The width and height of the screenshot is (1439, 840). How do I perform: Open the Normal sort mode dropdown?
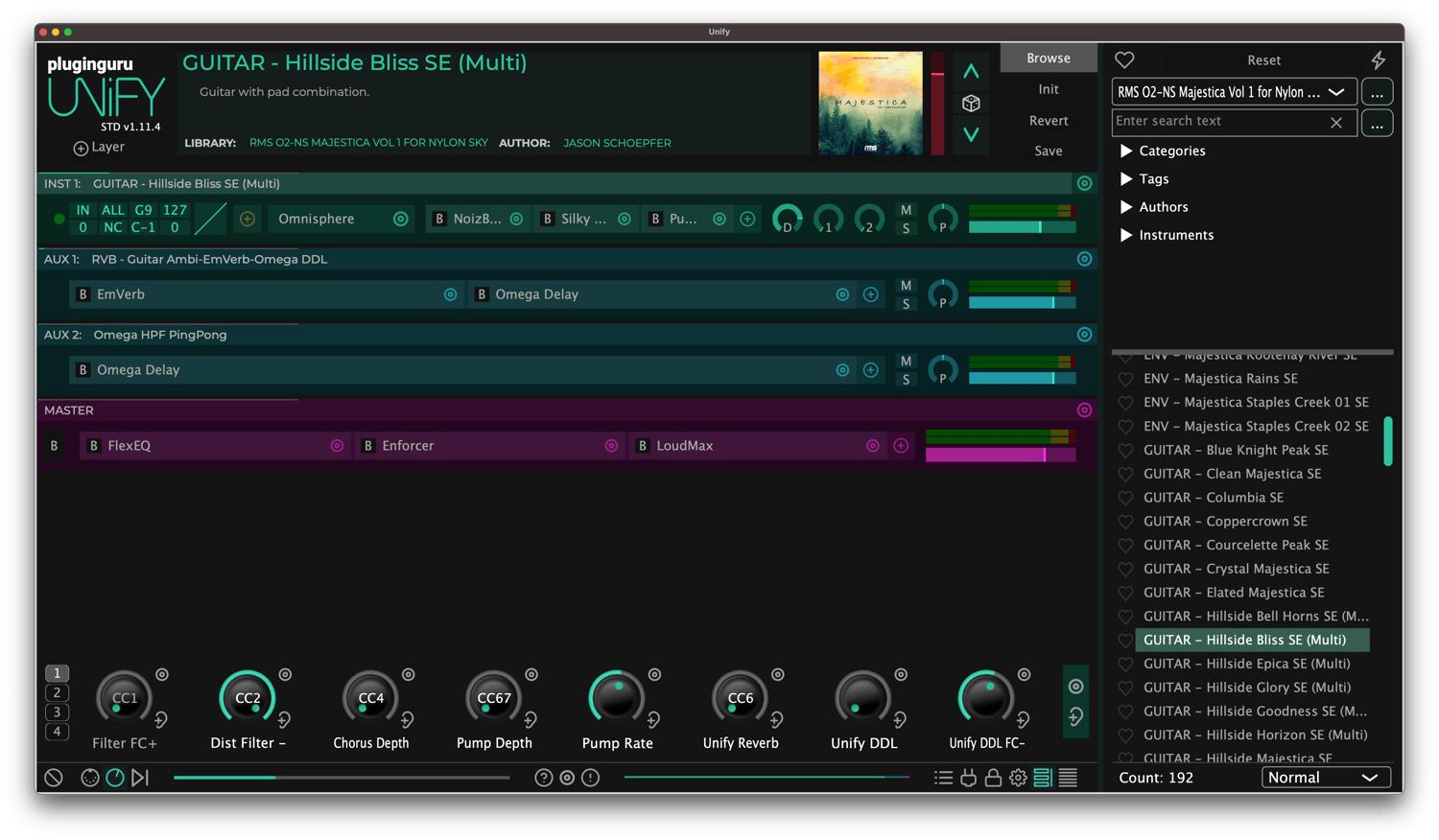(x=1326, y=778)
